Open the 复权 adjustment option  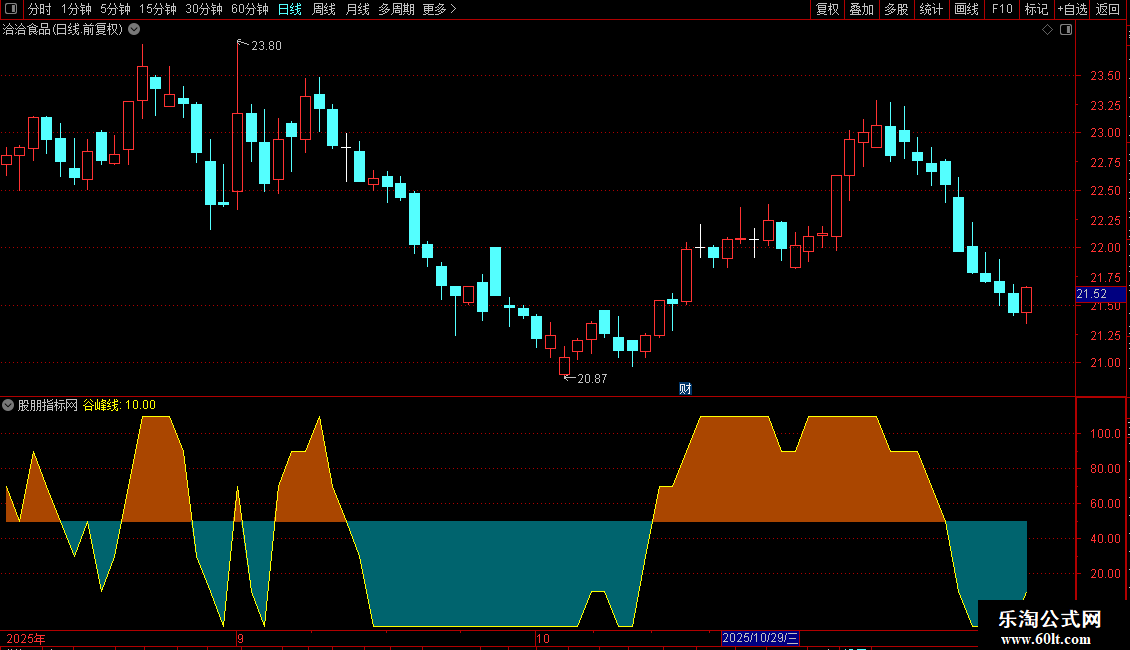(x=827, y=9)
